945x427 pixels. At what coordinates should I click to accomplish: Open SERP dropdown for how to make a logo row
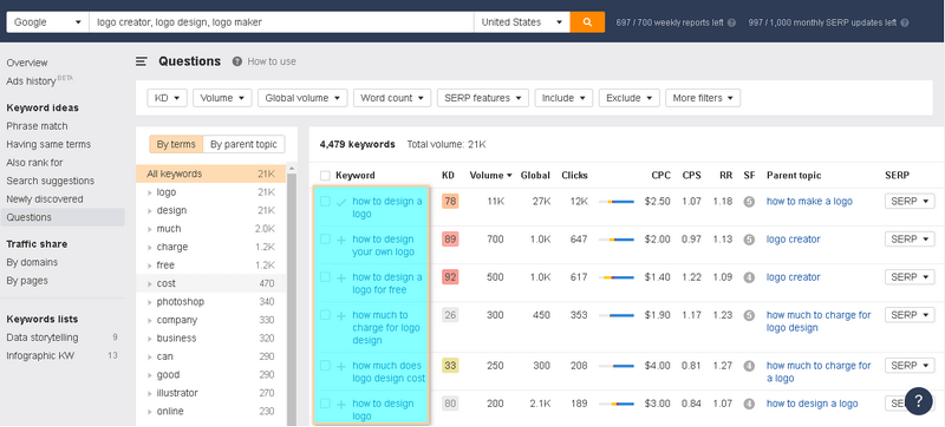click(x=909, y=201)
